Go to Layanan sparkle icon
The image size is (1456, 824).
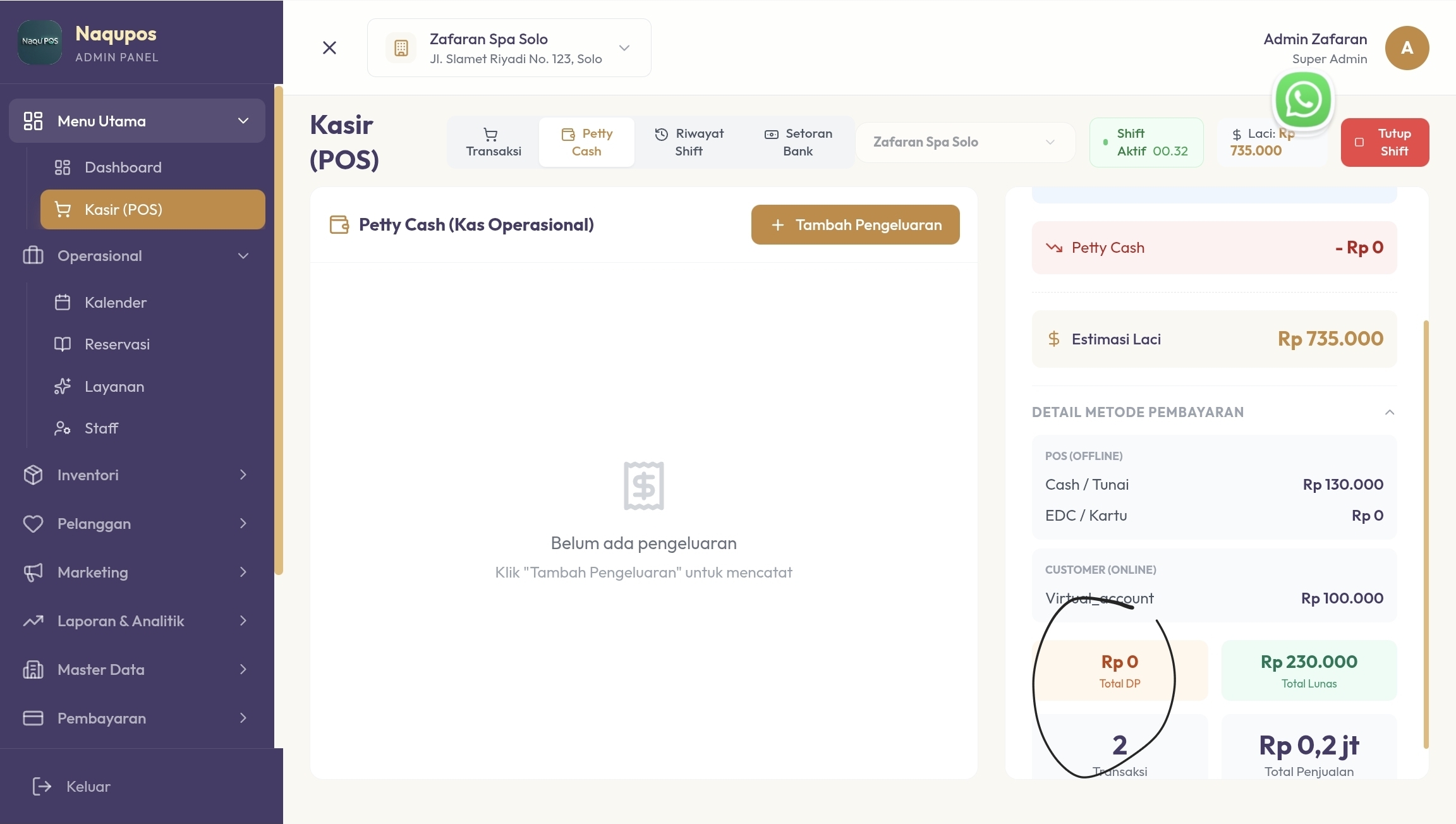click(x=63, y=387)
